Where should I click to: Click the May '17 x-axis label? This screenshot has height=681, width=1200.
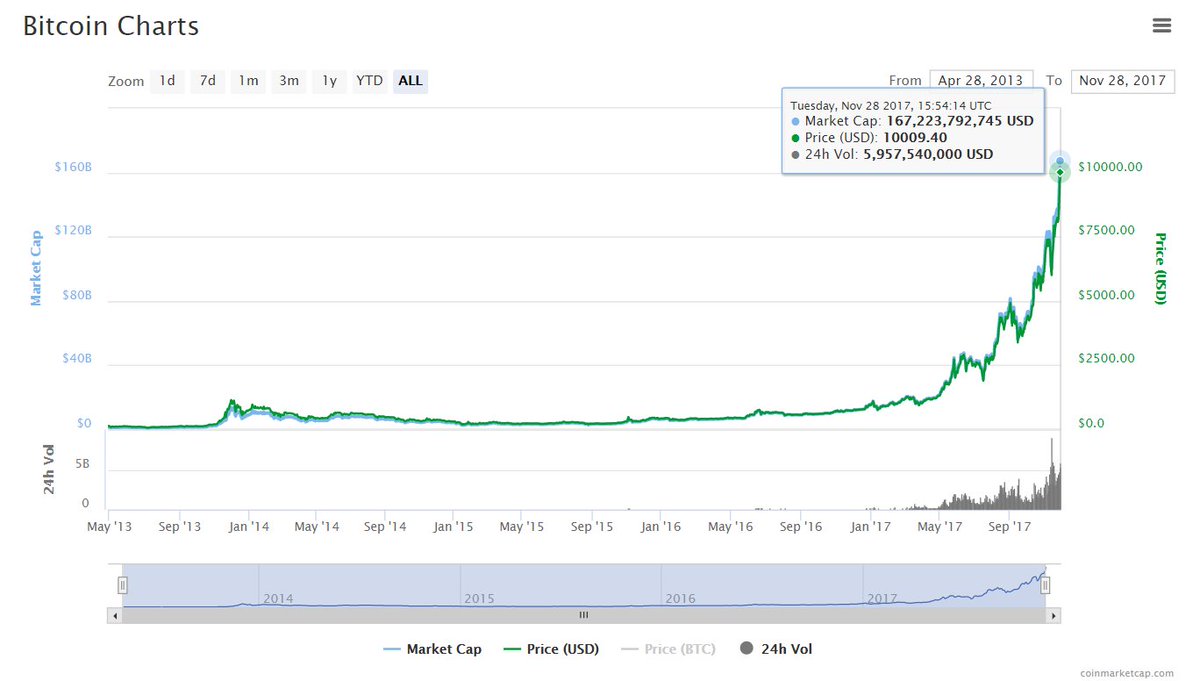tap(940, 526)
